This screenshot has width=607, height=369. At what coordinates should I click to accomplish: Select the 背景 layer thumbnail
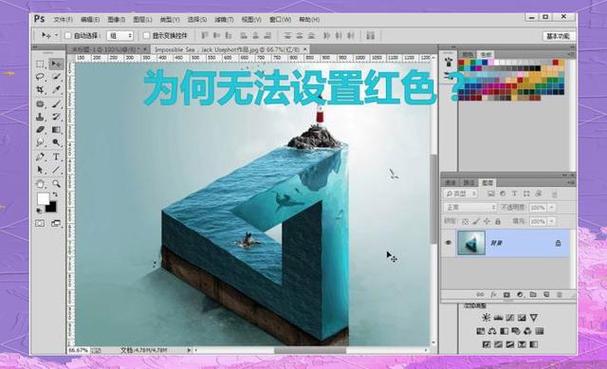tap(471, 243)
